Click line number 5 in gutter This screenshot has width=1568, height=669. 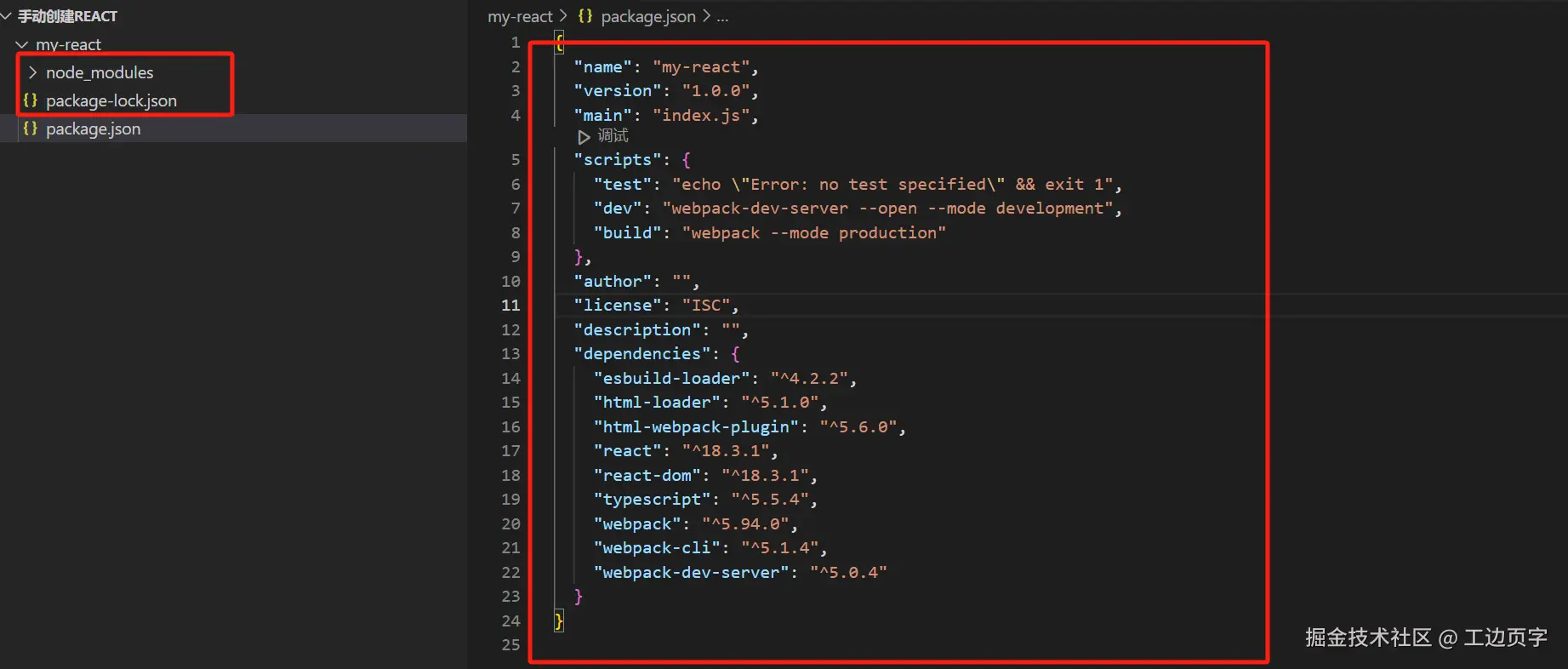(x=515, y=160)
